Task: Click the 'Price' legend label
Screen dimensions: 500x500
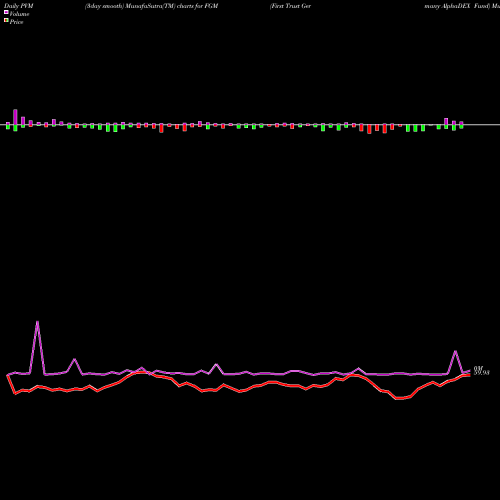Action: (x=16, y=22)
